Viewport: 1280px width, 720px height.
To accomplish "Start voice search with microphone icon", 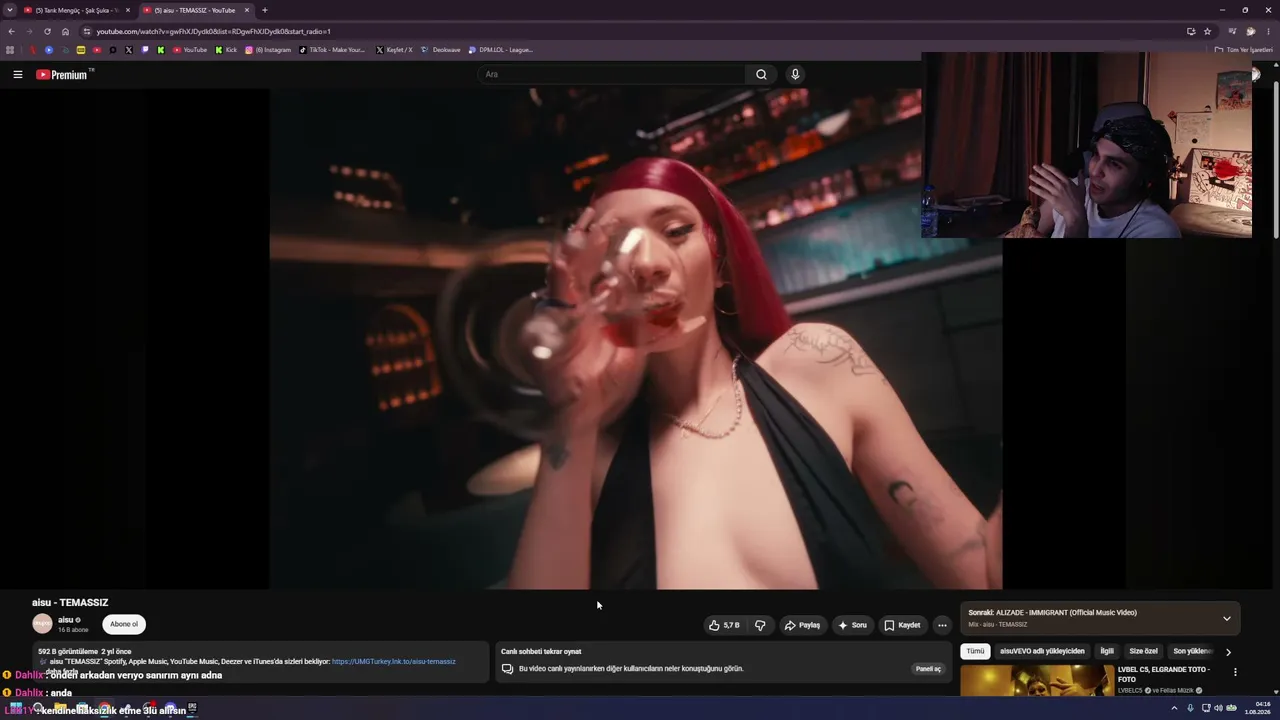I will coord(795,74).
